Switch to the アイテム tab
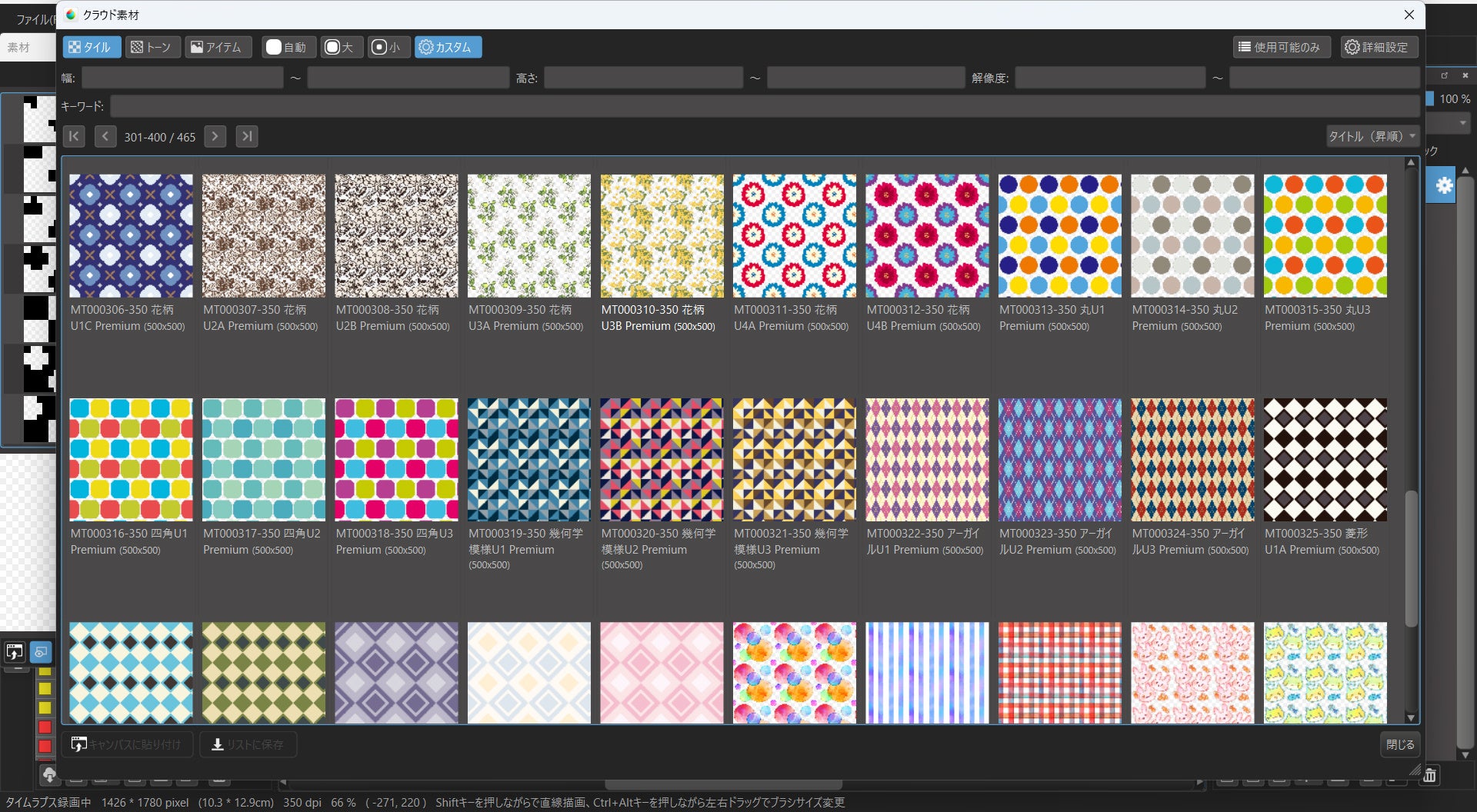 point(217,48)
